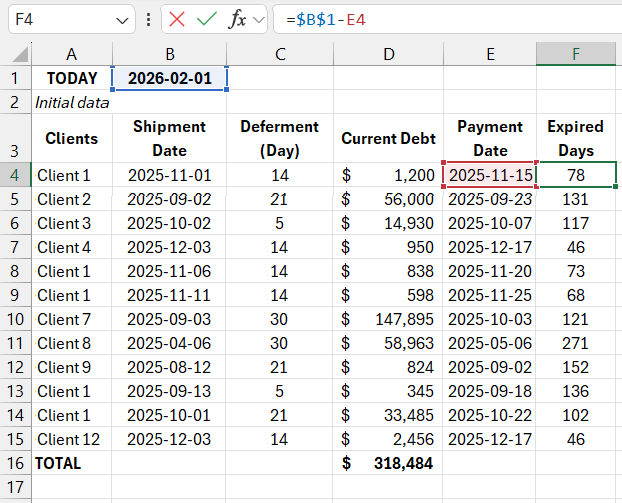This screenshot has height=503, width=622.
Task: Click expired days cell showing 271
Action: tap(576, 343)
